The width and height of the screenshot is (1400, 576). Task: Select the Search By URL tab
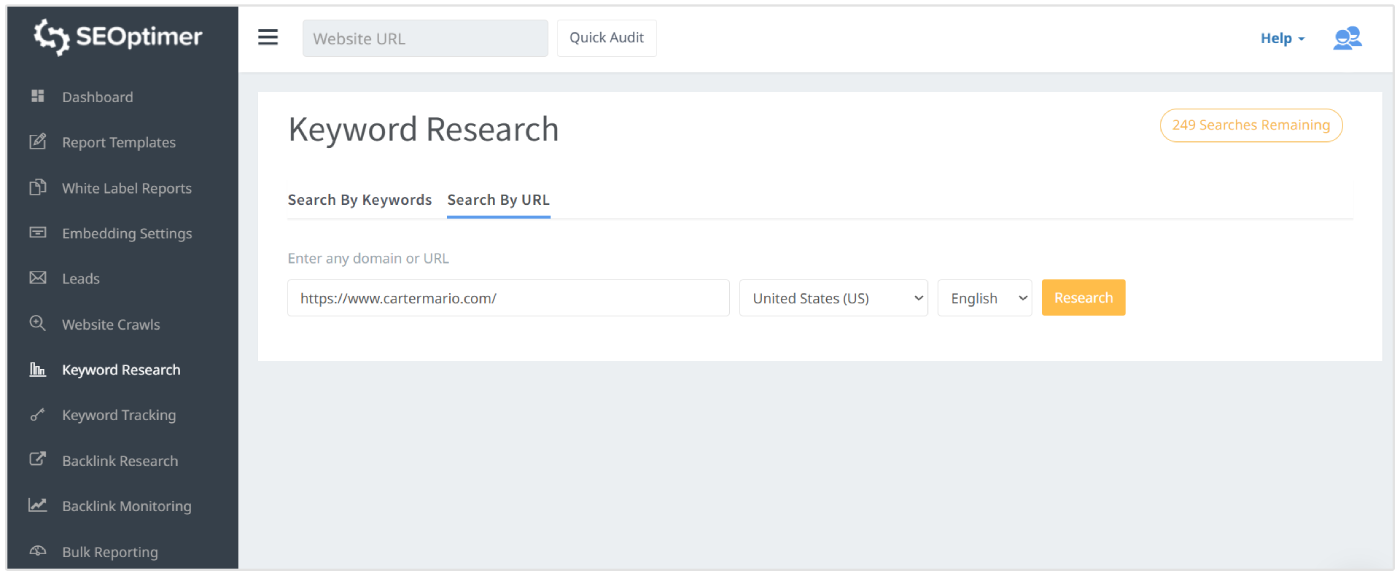498,199
